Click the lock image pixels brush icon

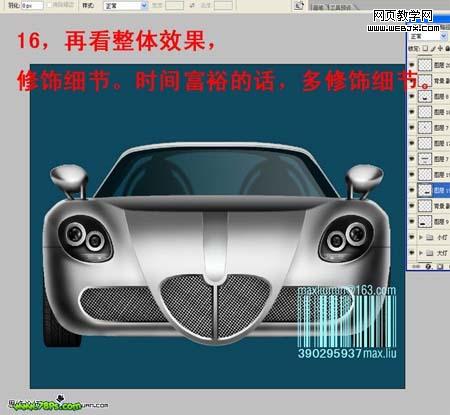click(x=433, y=48)
